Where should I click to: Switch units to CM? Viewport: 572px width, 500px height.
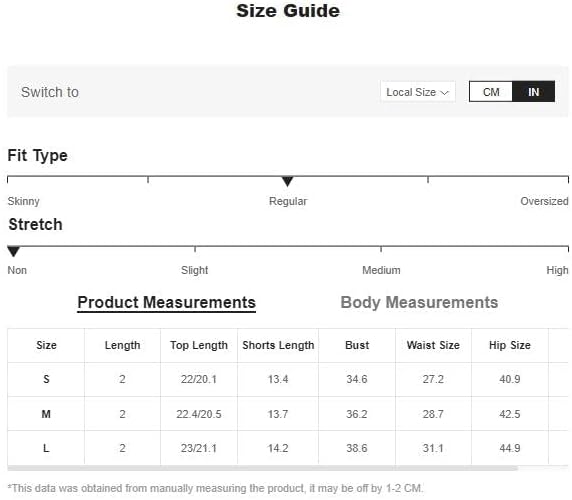tap(491, 92)
